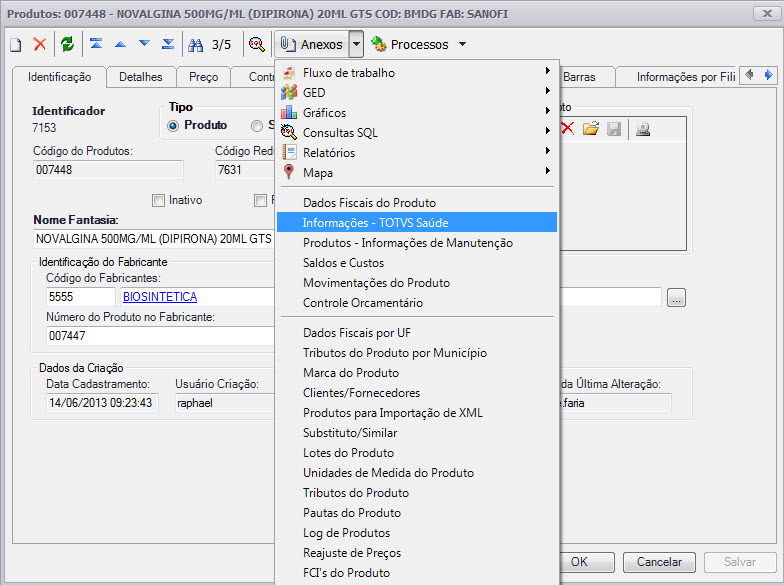Select Informações - TOTVS Saúde
Viewport: 784px width, 585px height.
pyautogui.click(x=416, y=222)
